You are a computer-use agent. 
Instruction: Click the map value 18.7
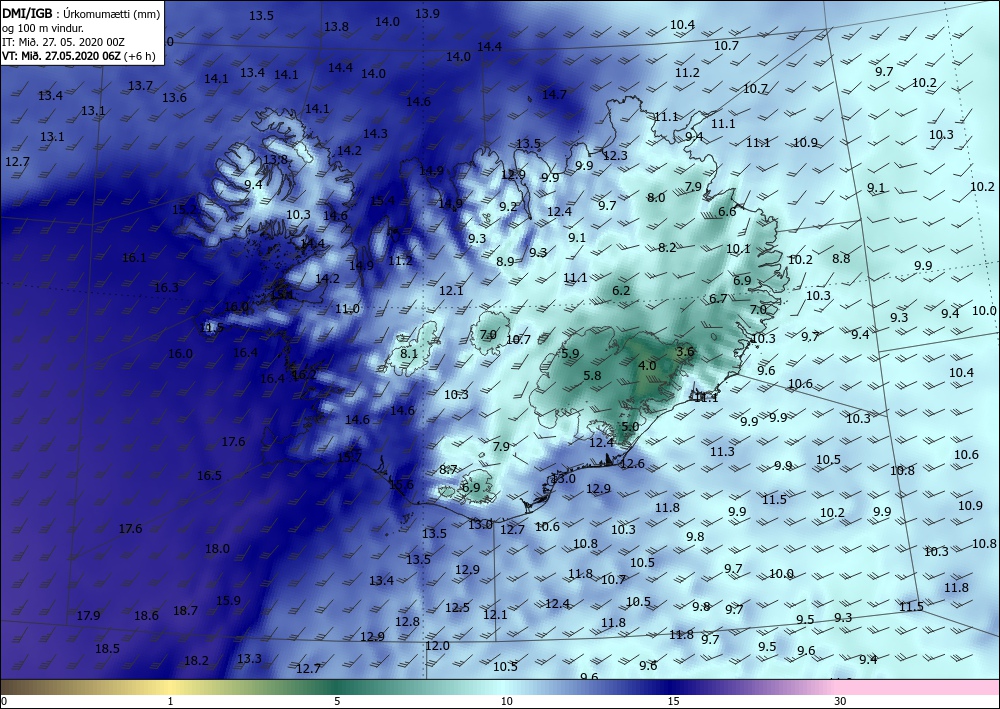(x=186, y=611)
